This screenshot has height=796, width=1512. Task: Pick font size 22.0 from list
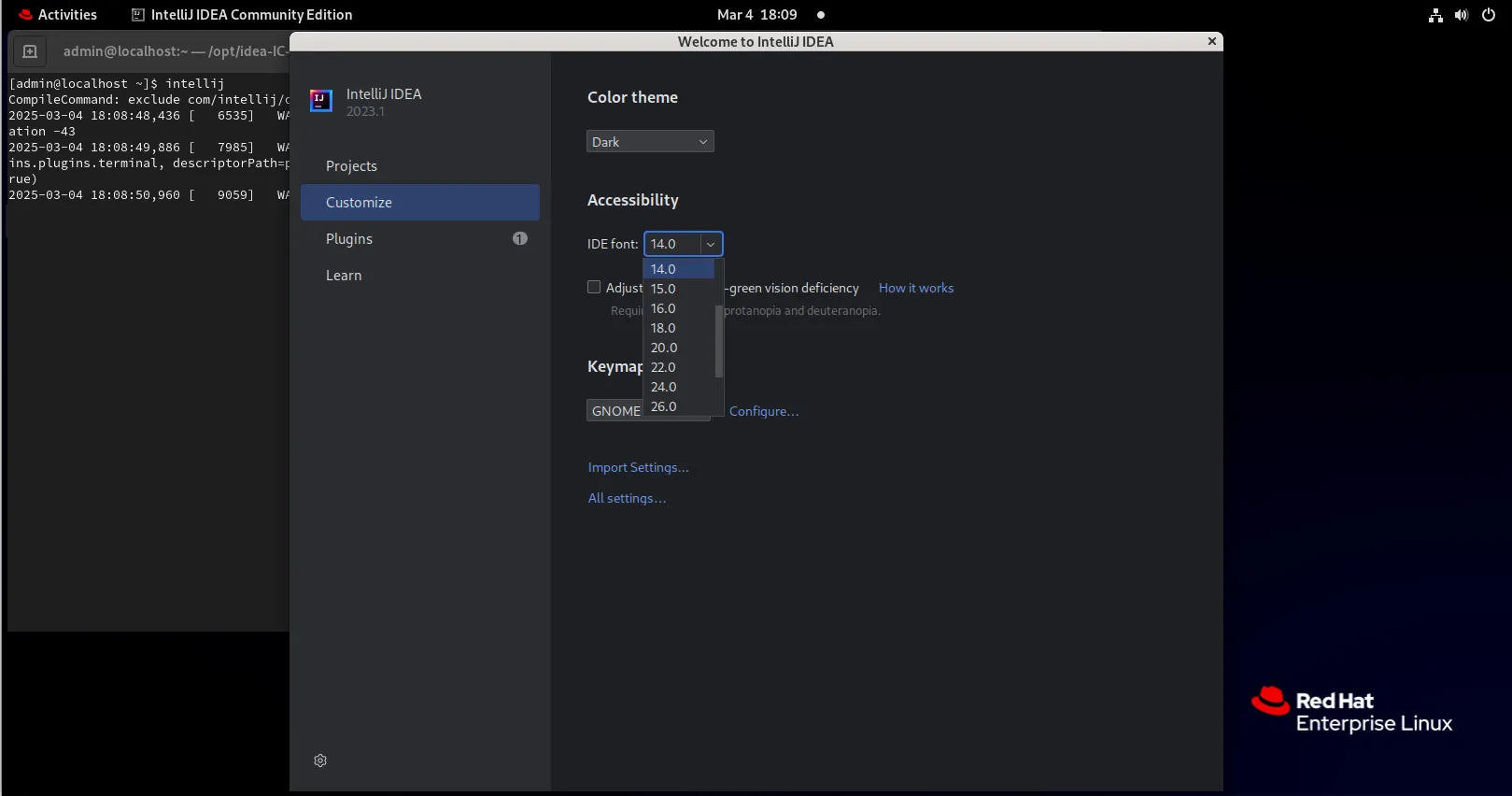pyautogui.click(x=679, y=367)
